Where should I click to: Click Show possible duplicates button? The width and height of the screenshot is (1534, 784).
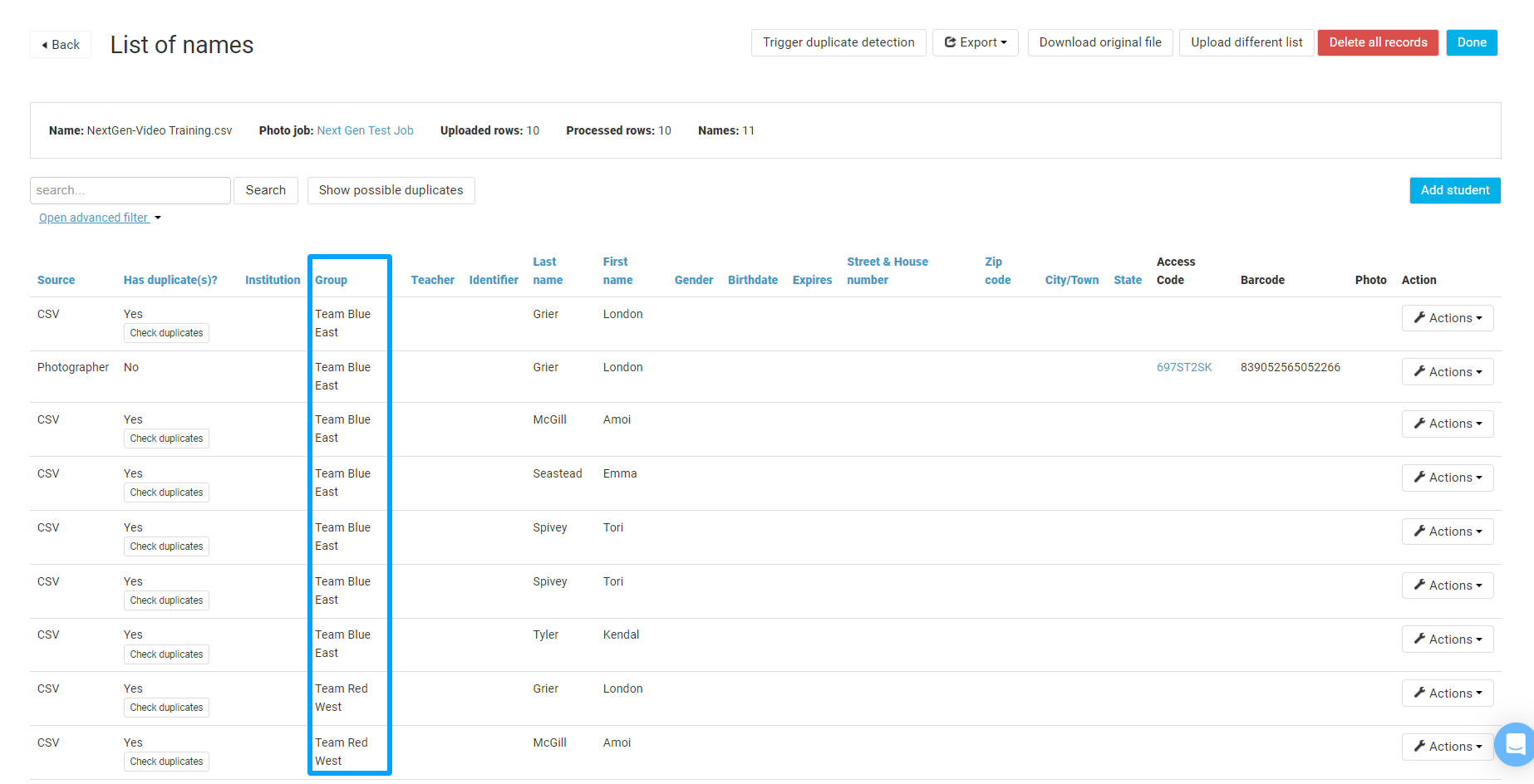point(391,190)
